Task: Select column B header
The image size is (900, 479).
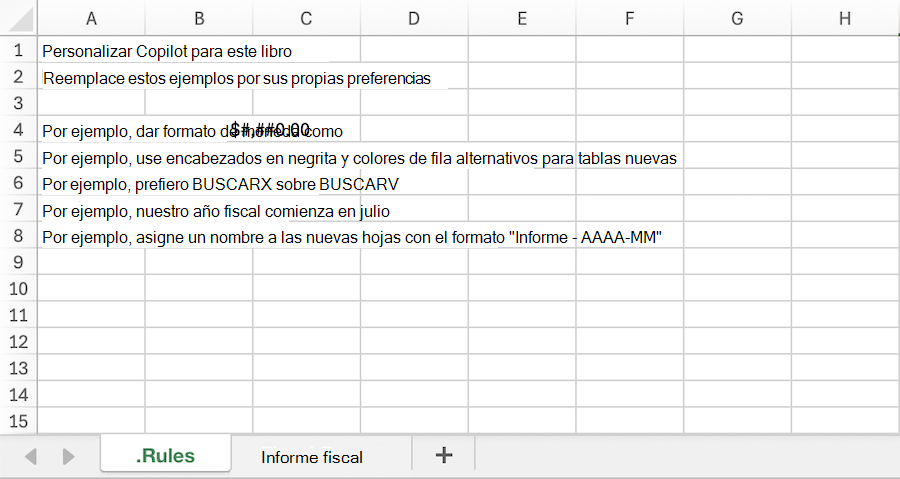Action: (x=199, y=18)
